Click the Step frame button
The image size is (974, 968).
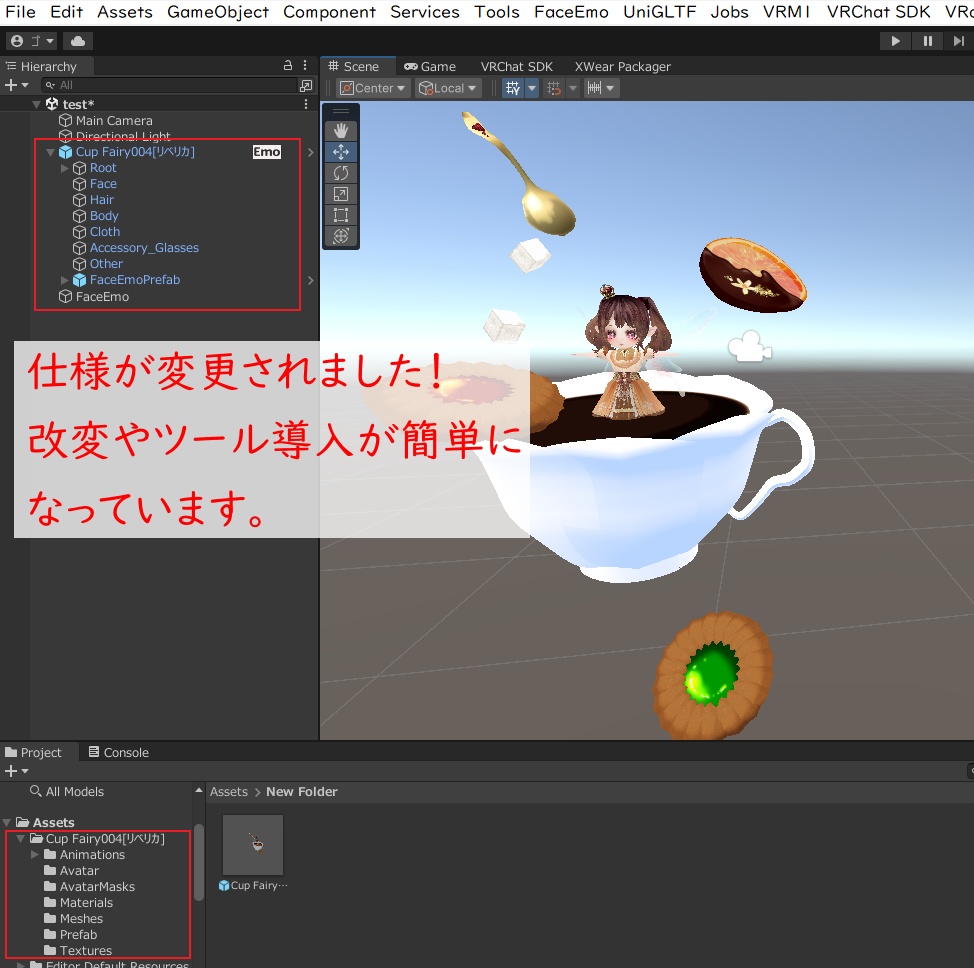pos(958,41)
